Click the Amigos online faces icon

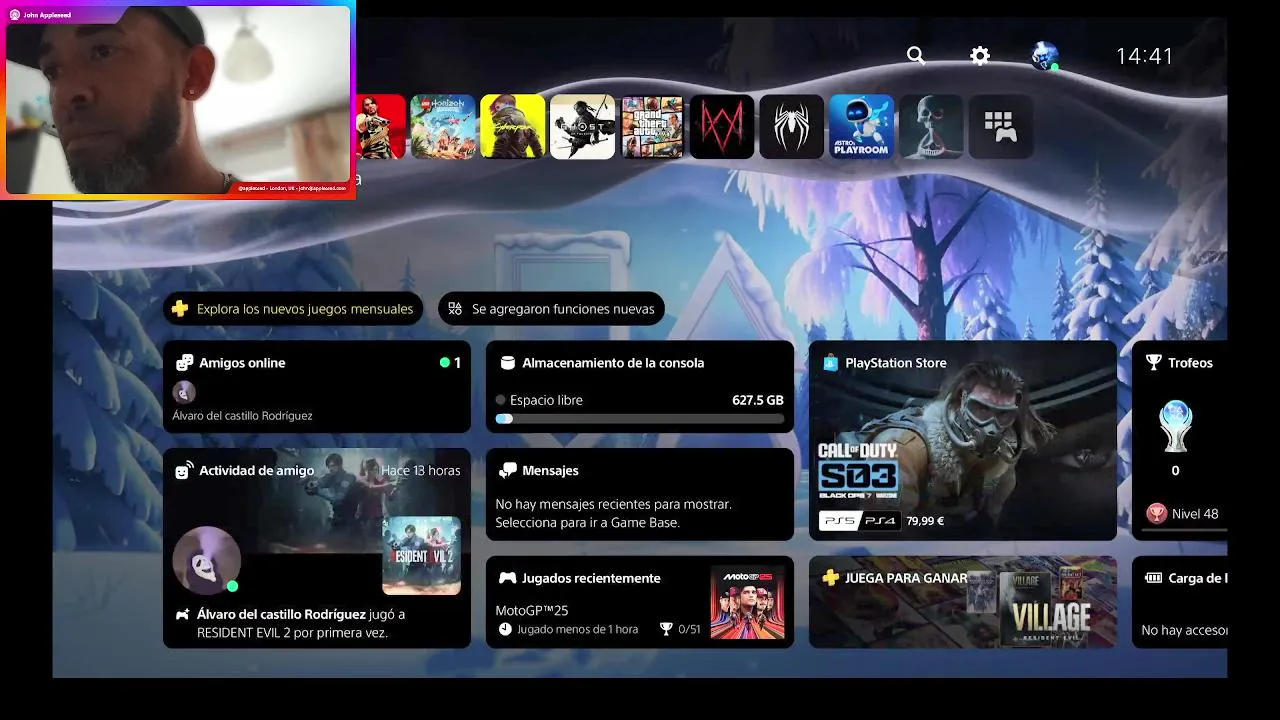point(184,363)
